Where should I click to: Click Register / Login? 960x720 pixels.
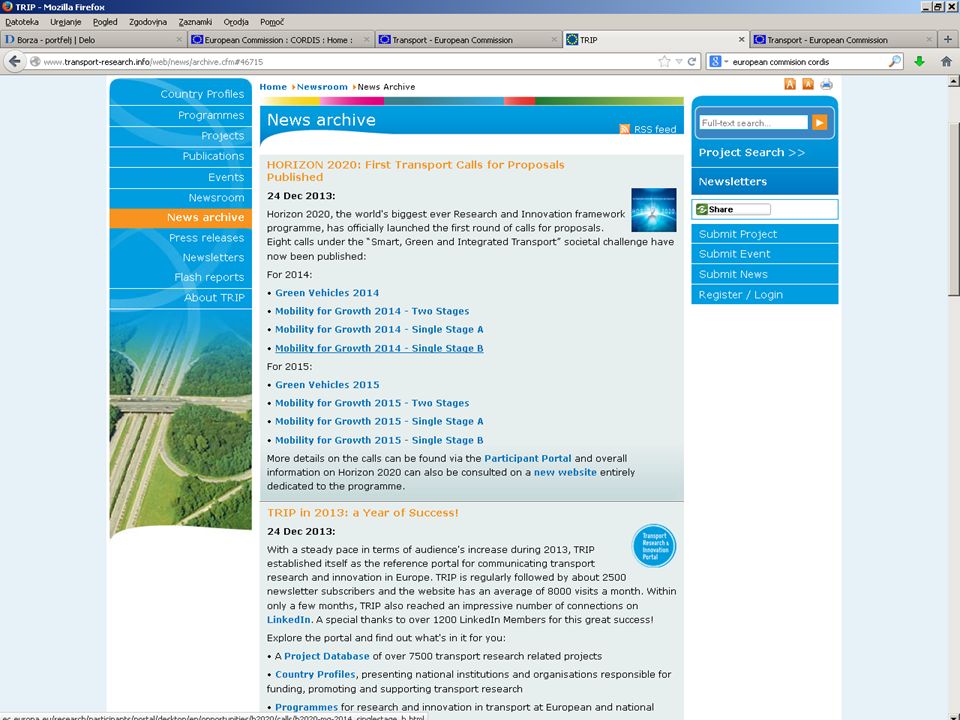[740, 294]
